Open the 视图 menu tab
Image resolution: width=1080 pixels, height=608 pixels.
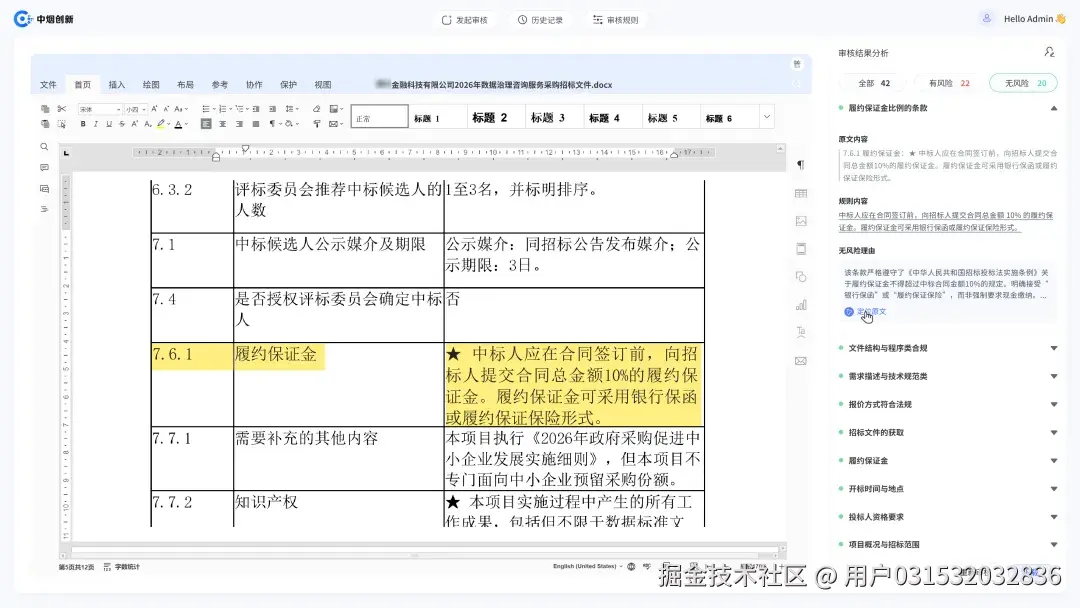pyautogui.click(x=322, y=85)
